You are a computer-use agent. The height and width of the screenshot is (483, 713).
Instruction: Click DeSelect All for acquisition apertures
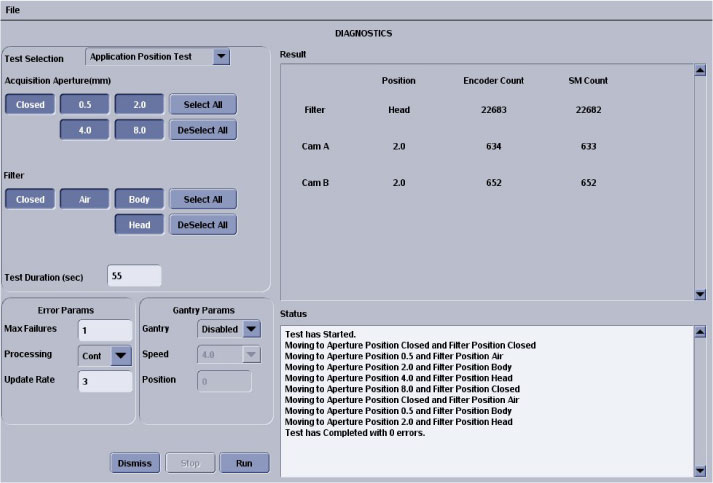[203, 130]
